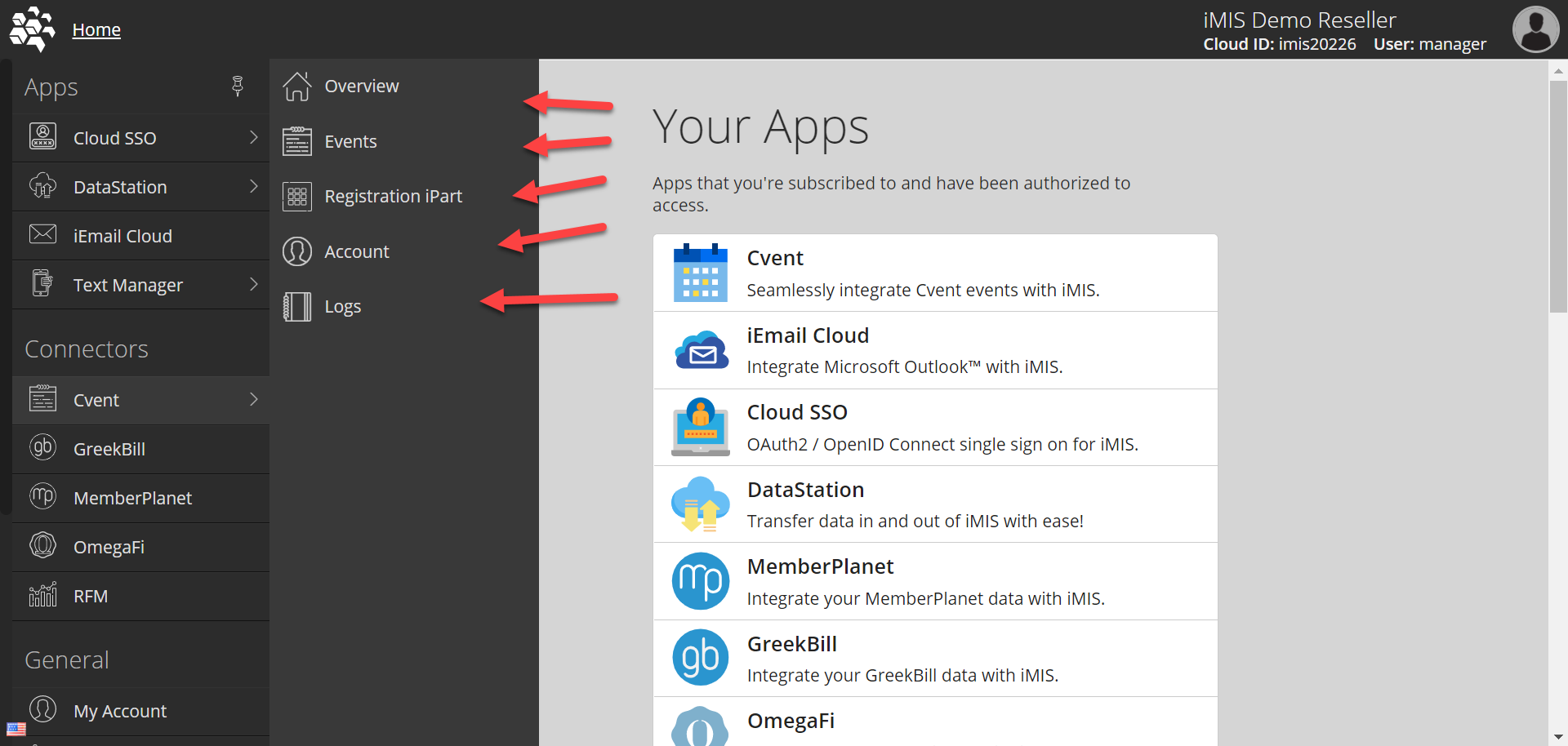
Task: Click the US flag language indicator
Action: [16, 729]
